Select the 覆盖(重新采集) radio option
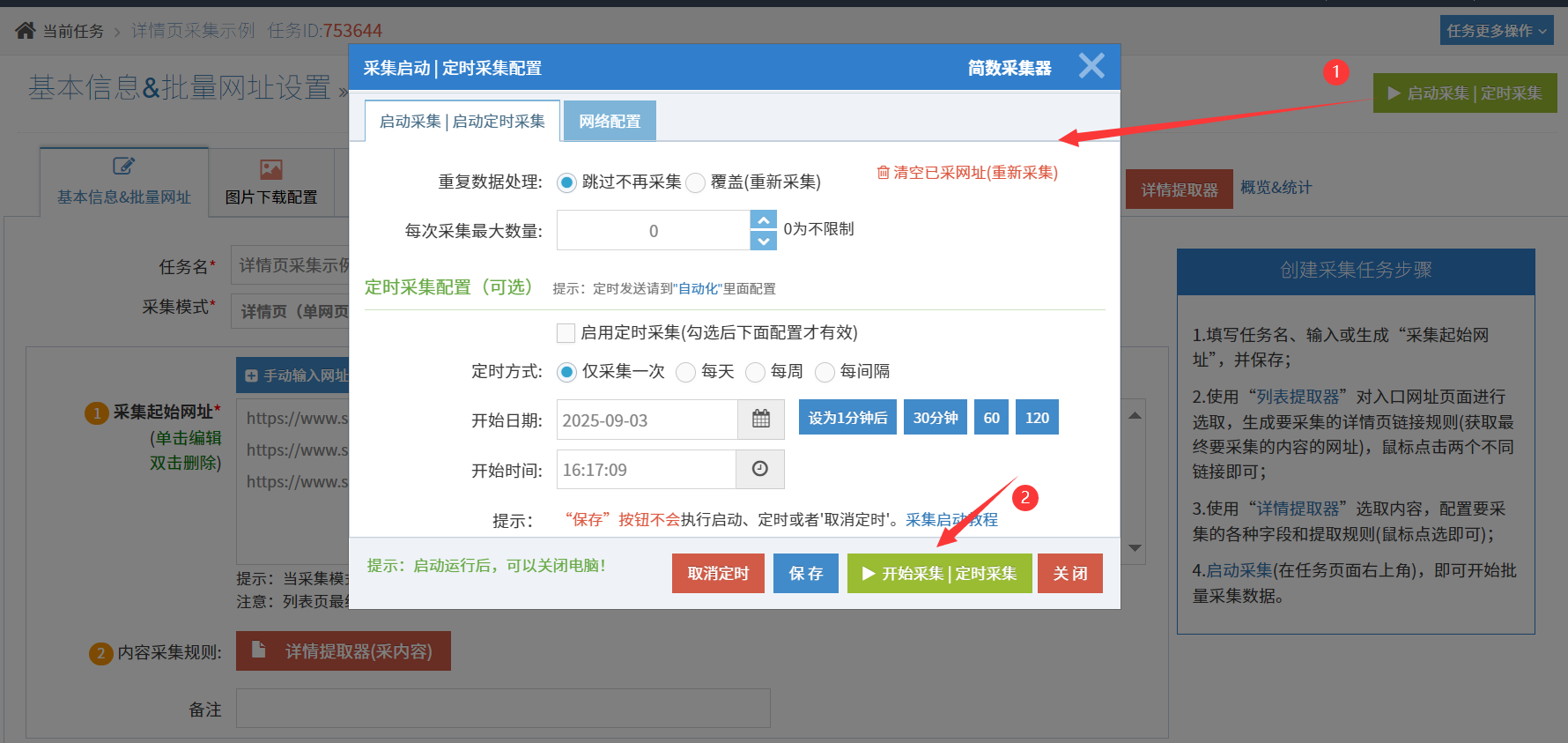The image size is (1568, 743). pyautogui.click(x=696, y=182)
